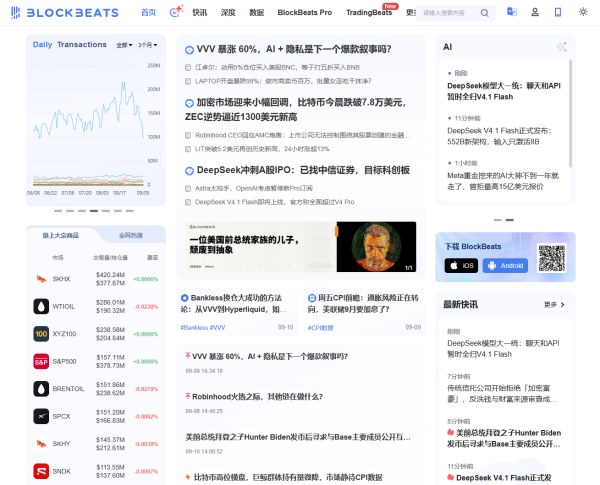Screen dimensions: 600x485
Task: Open the language translation icon
Action: pos(512,12)
